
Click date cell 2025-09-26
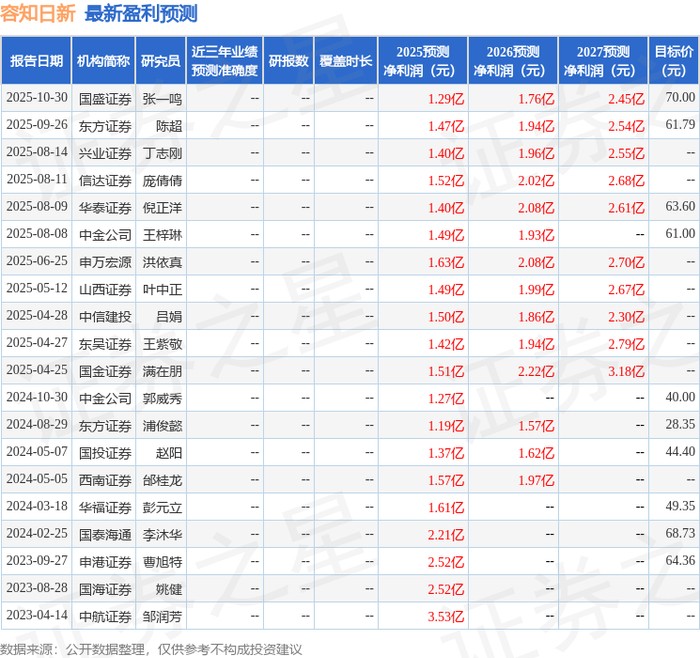pos(37,125)
